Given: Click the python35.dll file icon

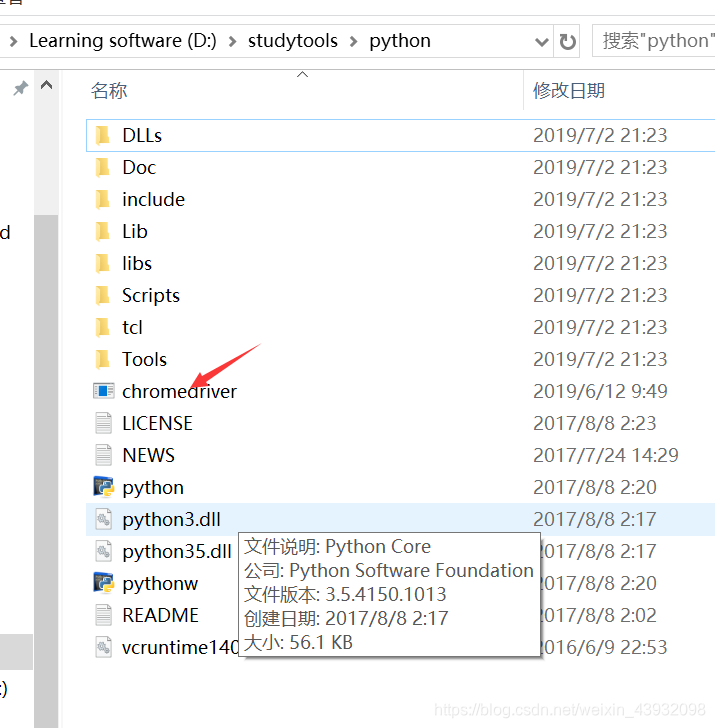Looking at the screenshot, I should point(104,552).
